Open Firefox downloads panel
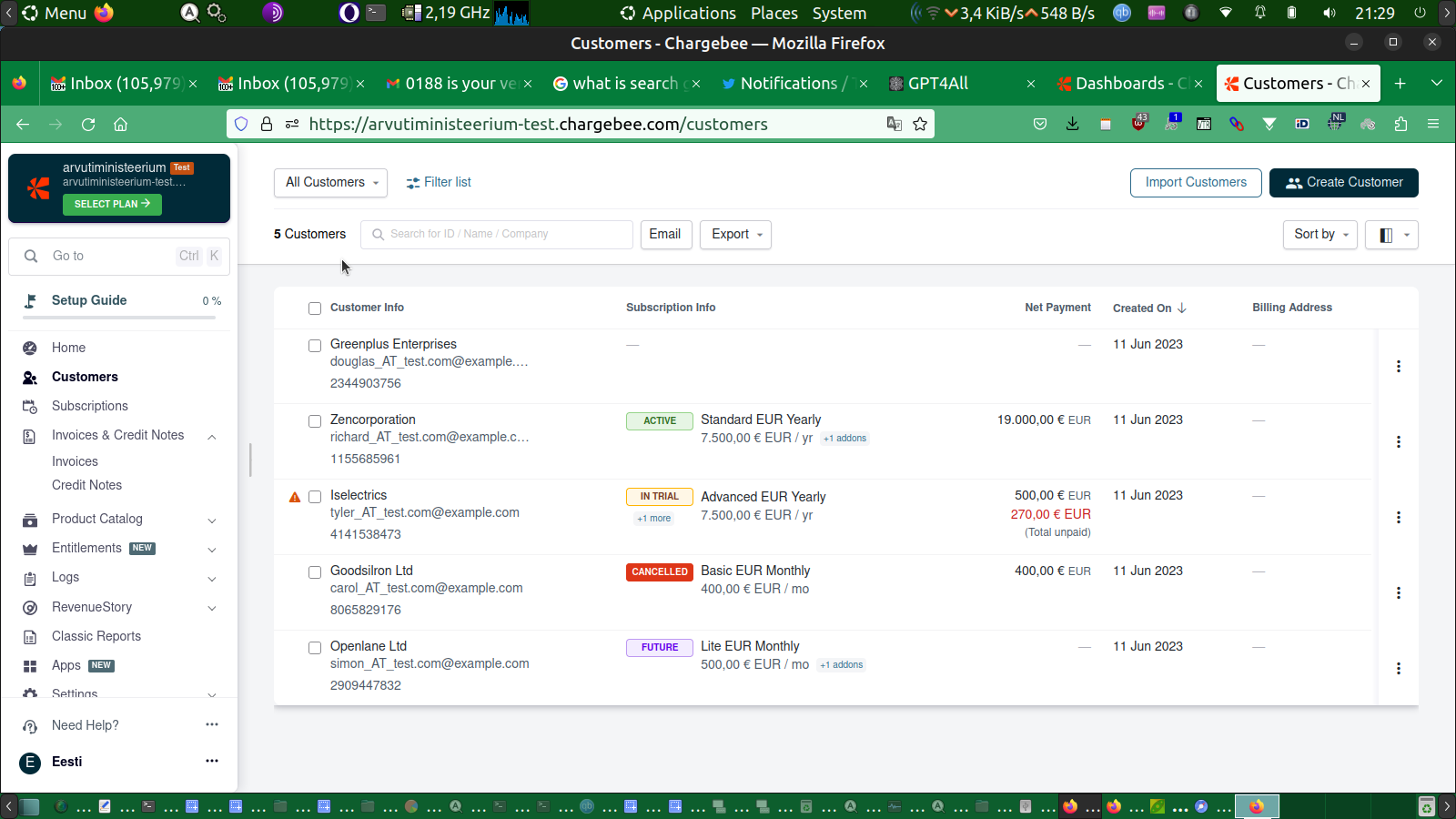1456x819 pixels. click(x=1073, y=124)
